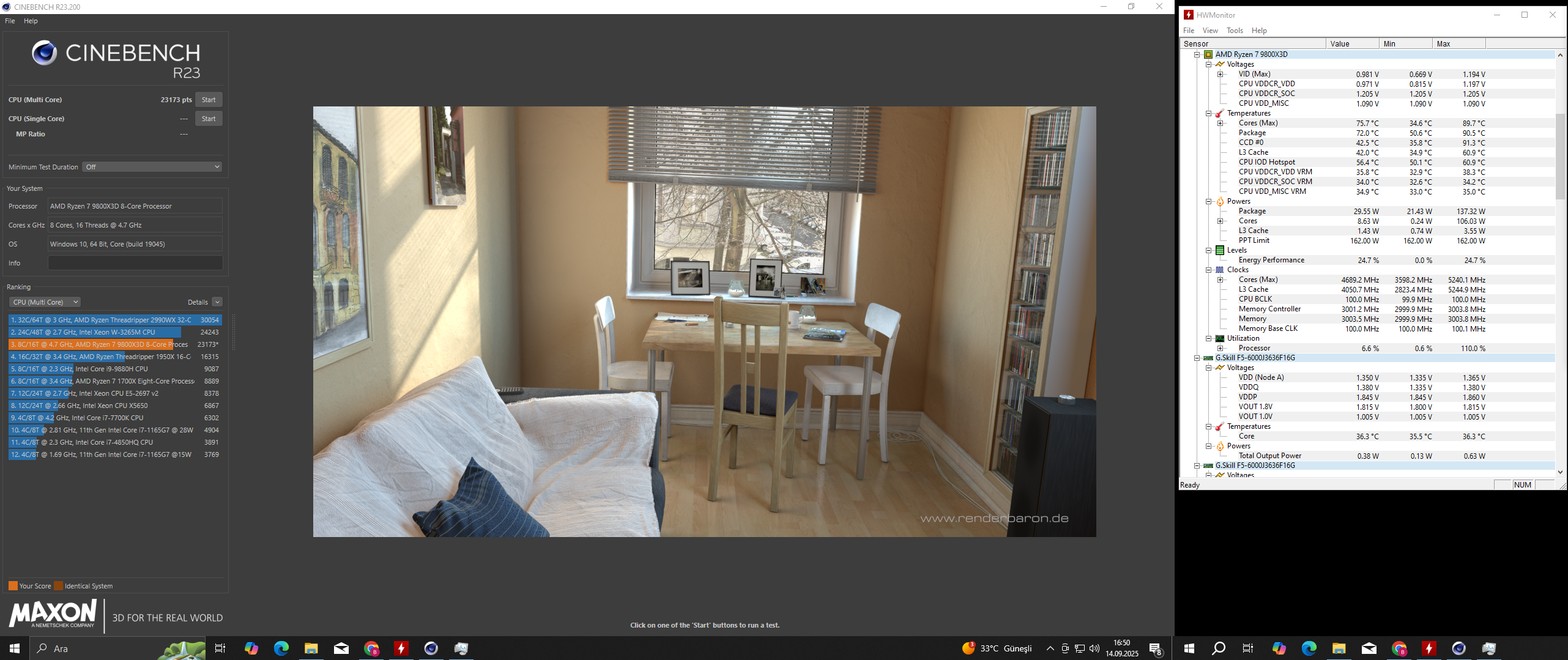Start the CPU (Single Core) benchmark
The width and height of the screenshot is (1568, 660).
pos(209,119)
